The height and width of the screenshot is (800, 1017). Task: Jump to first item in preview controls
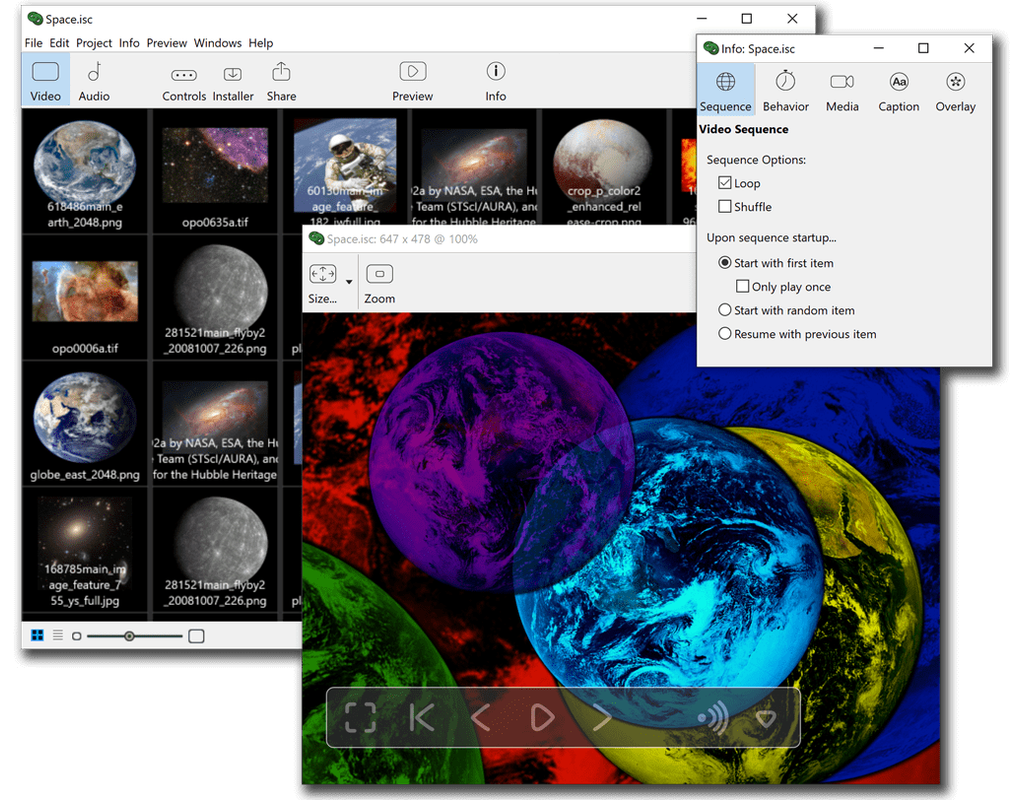[422, 717]
